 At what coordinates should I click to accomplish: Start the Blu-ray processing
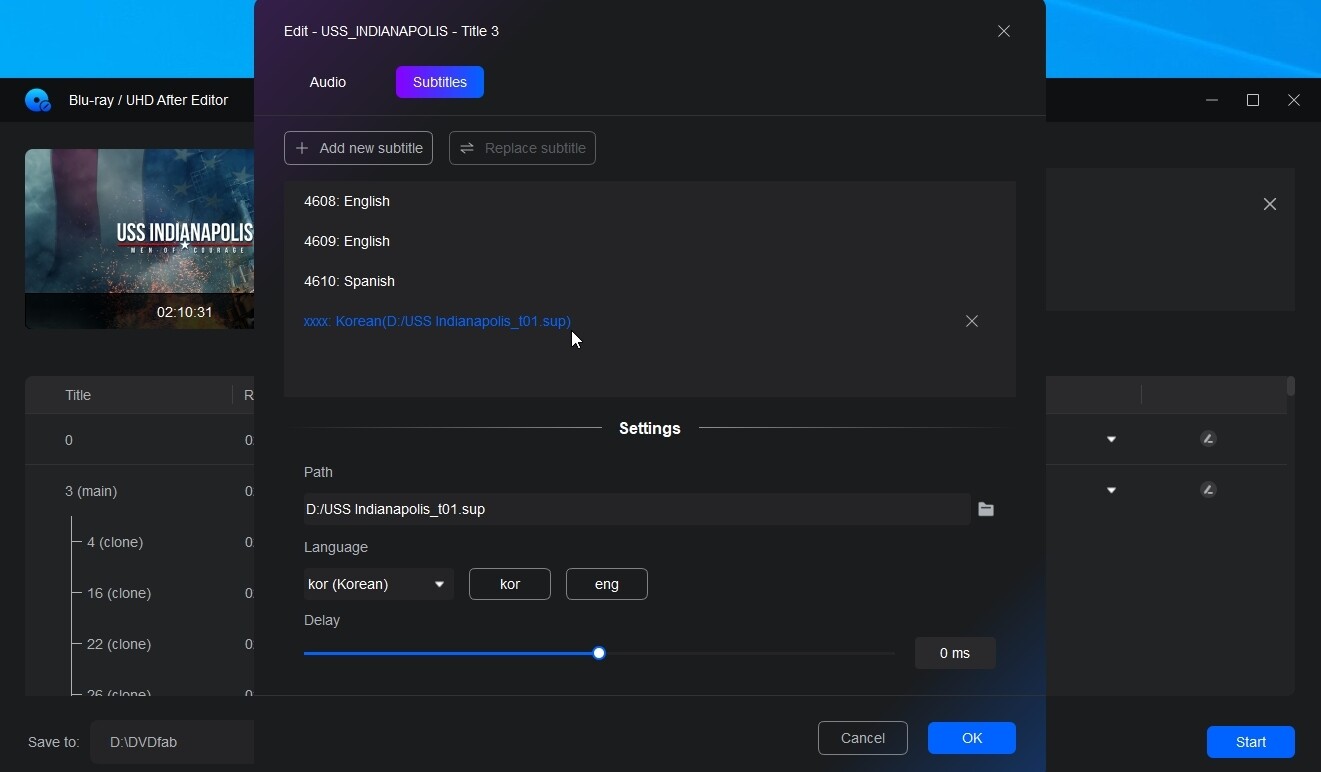coord(1251,742)
